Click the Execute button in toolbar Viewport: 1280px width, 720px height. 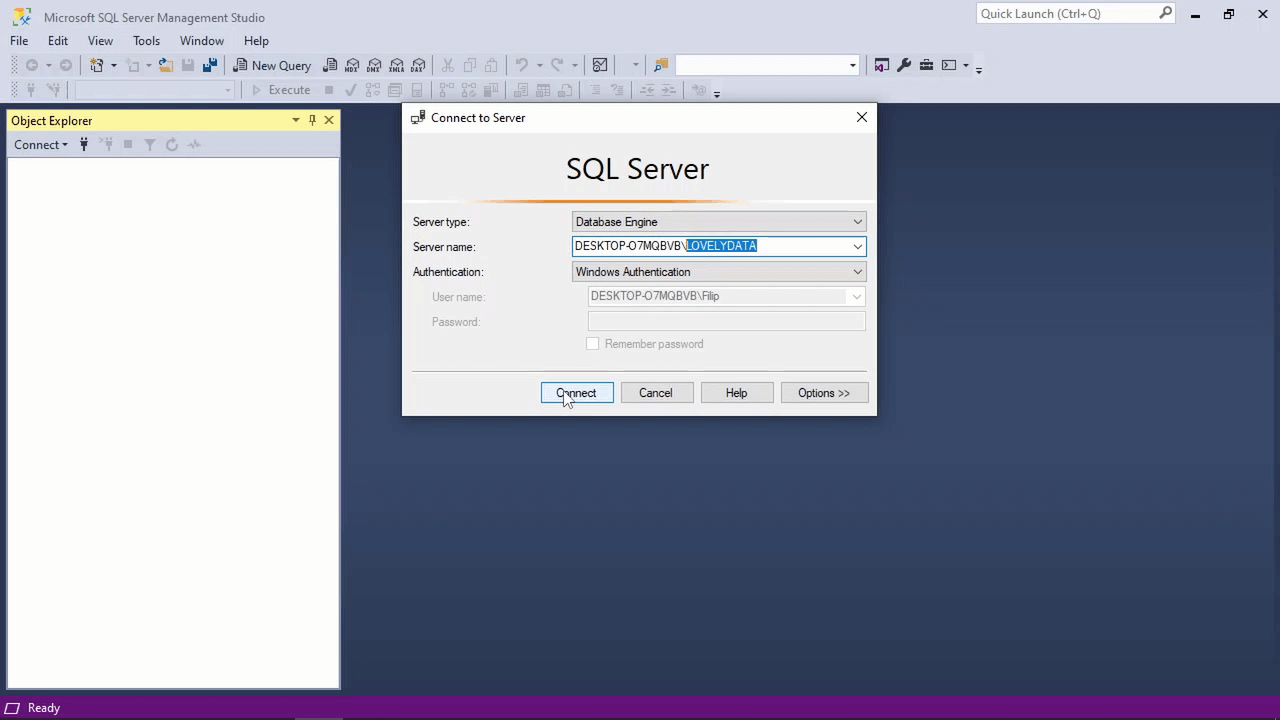[x=280, y=90]
